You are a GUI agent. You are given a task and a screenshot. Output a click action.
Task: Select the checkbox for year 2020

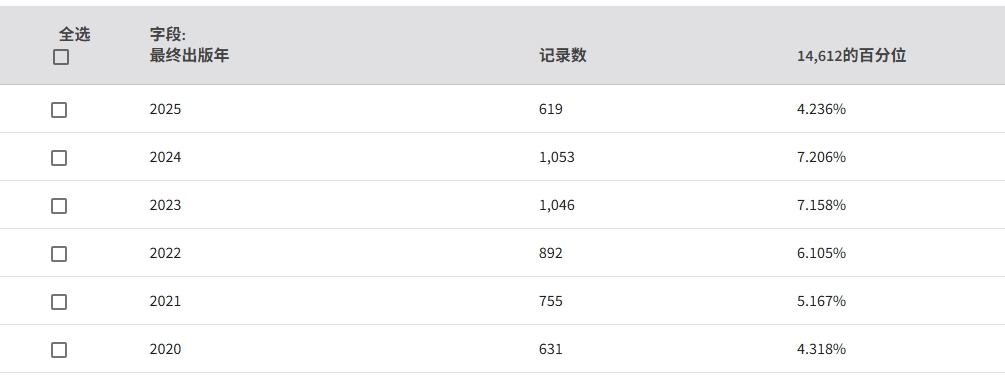click(59, 350)
